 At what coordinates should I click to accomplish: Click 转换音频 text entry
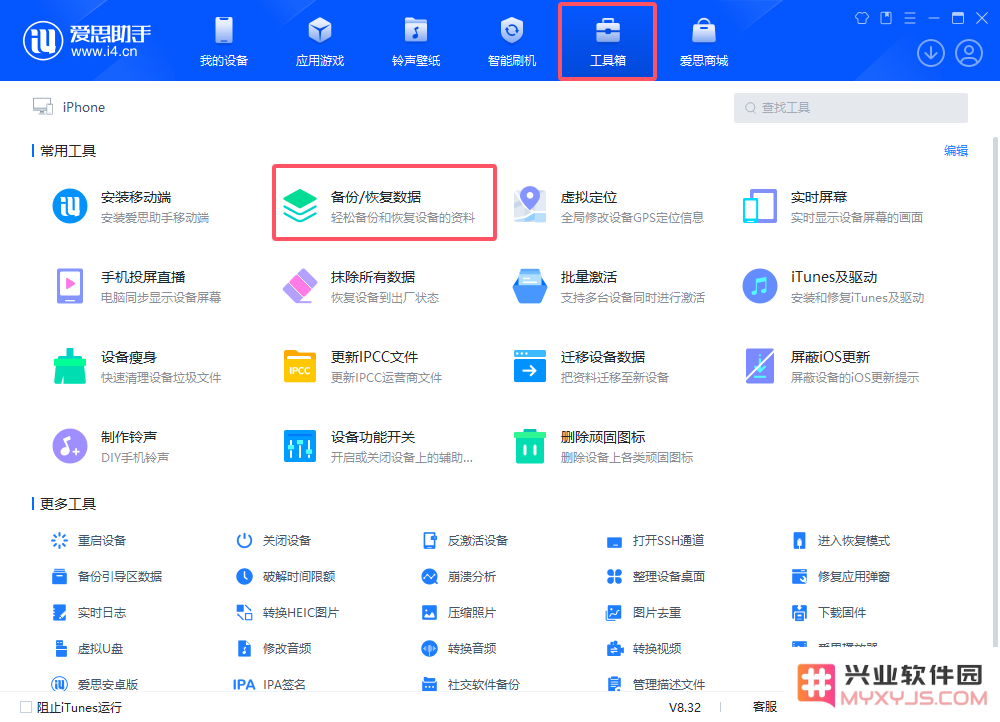click(472, 649)
